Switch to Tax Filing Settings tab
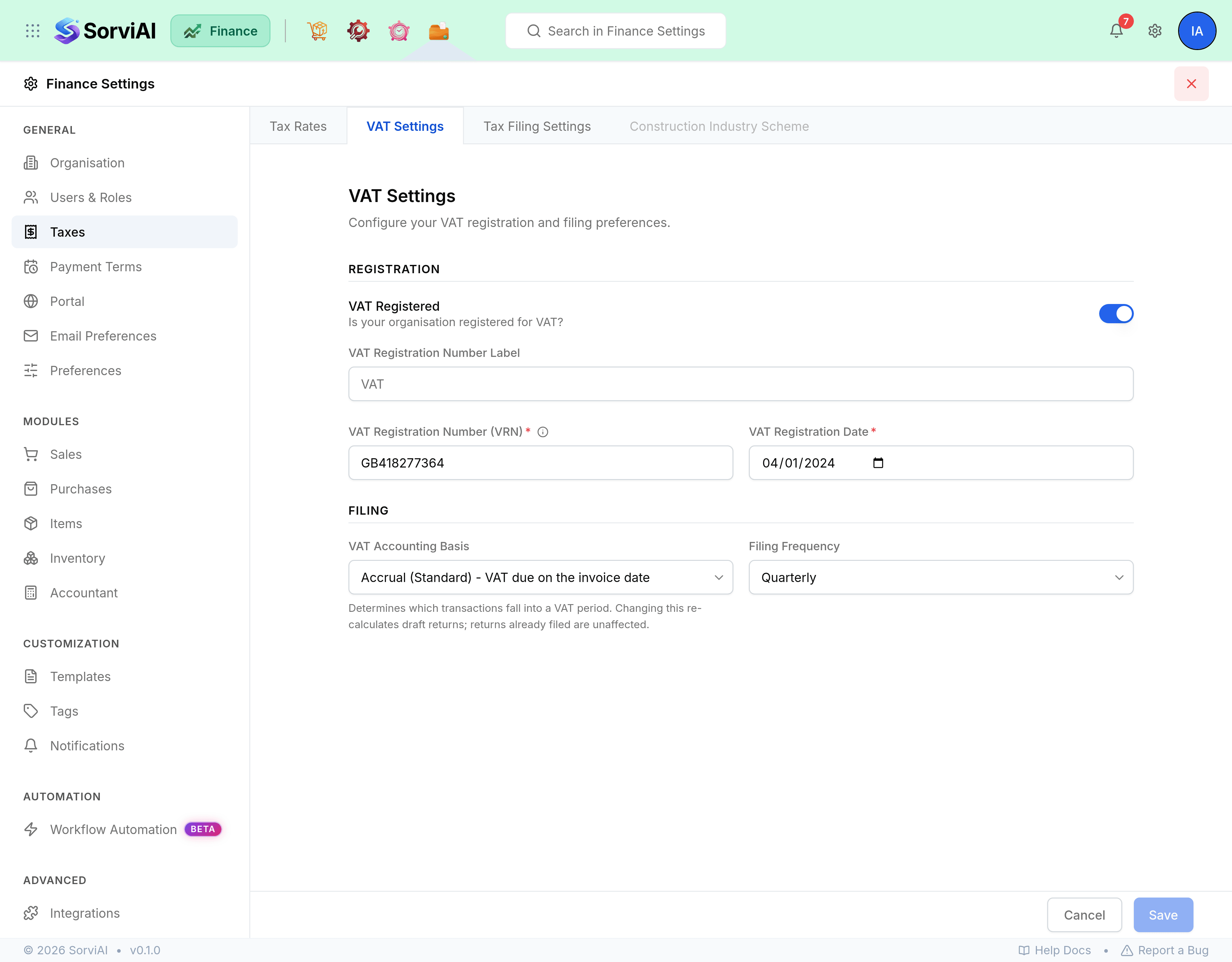Image resolution: width=1232 pixels, height=962 pixels. click(537, 126)
